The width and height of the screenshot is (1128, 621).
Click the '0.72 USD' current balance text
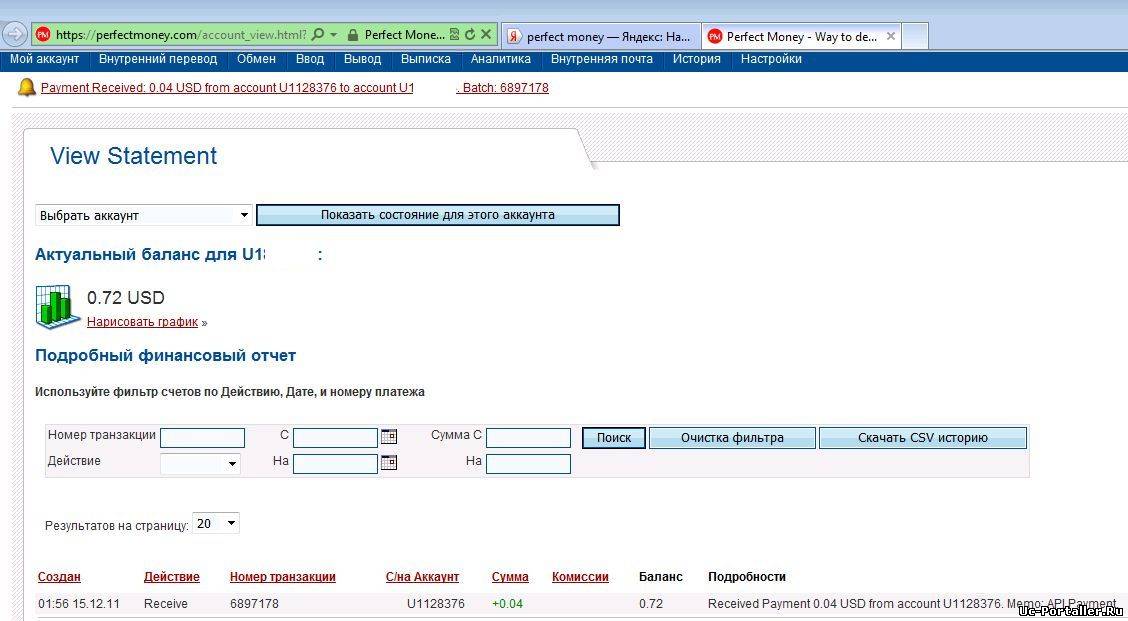126,298
